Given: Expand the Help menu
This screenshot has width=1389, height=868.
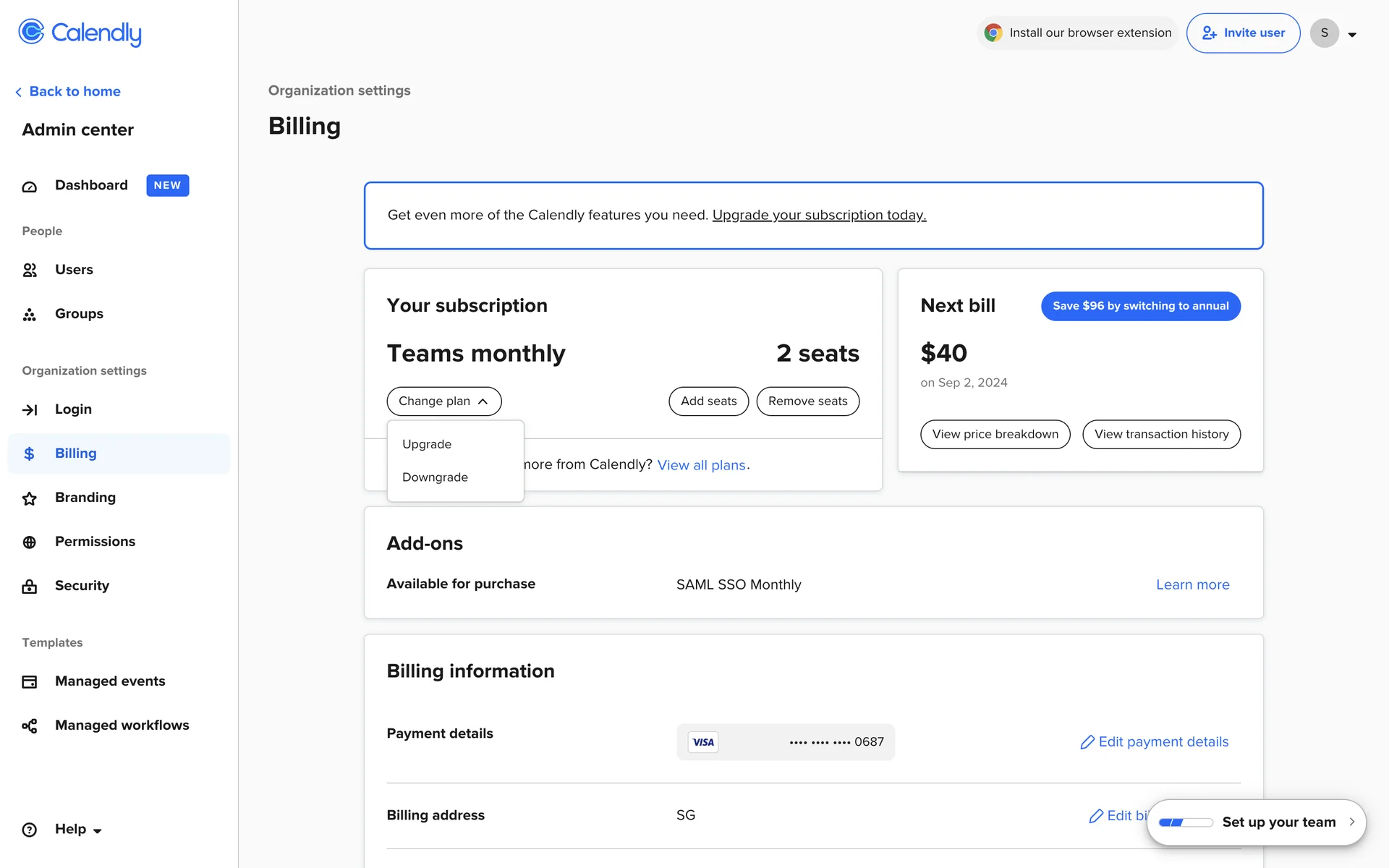Looking at the screenshot, I should (78, 830).
